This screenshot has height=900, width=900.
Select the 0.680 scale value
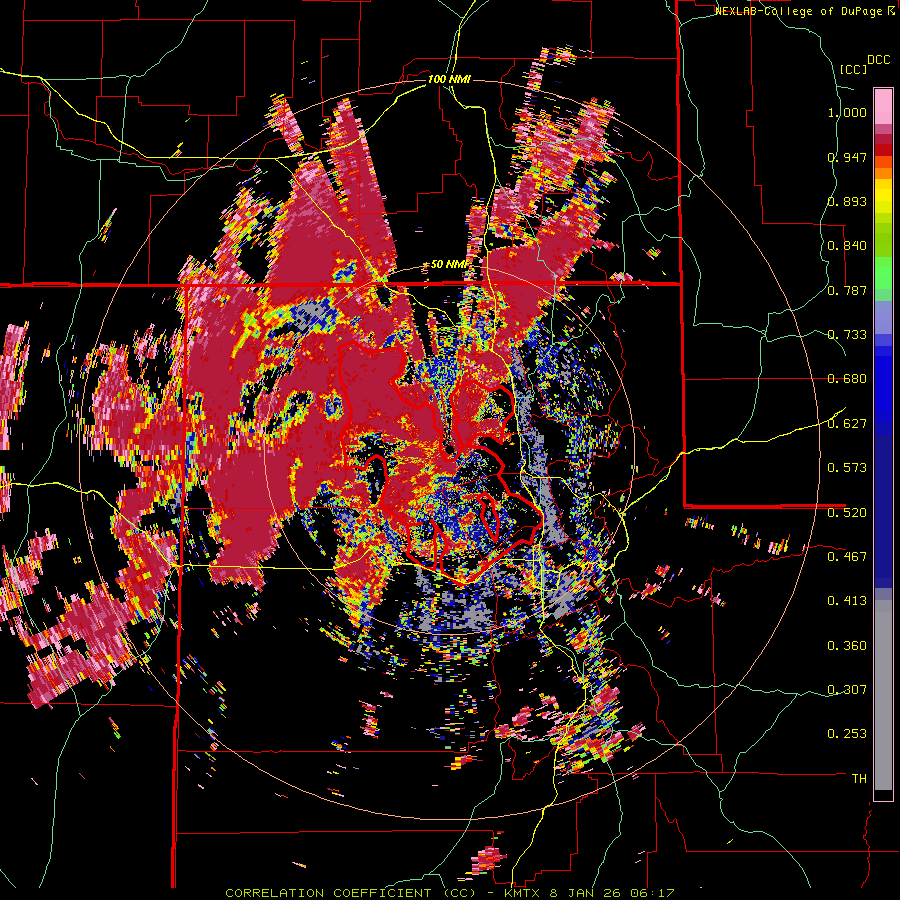[847, 379]
